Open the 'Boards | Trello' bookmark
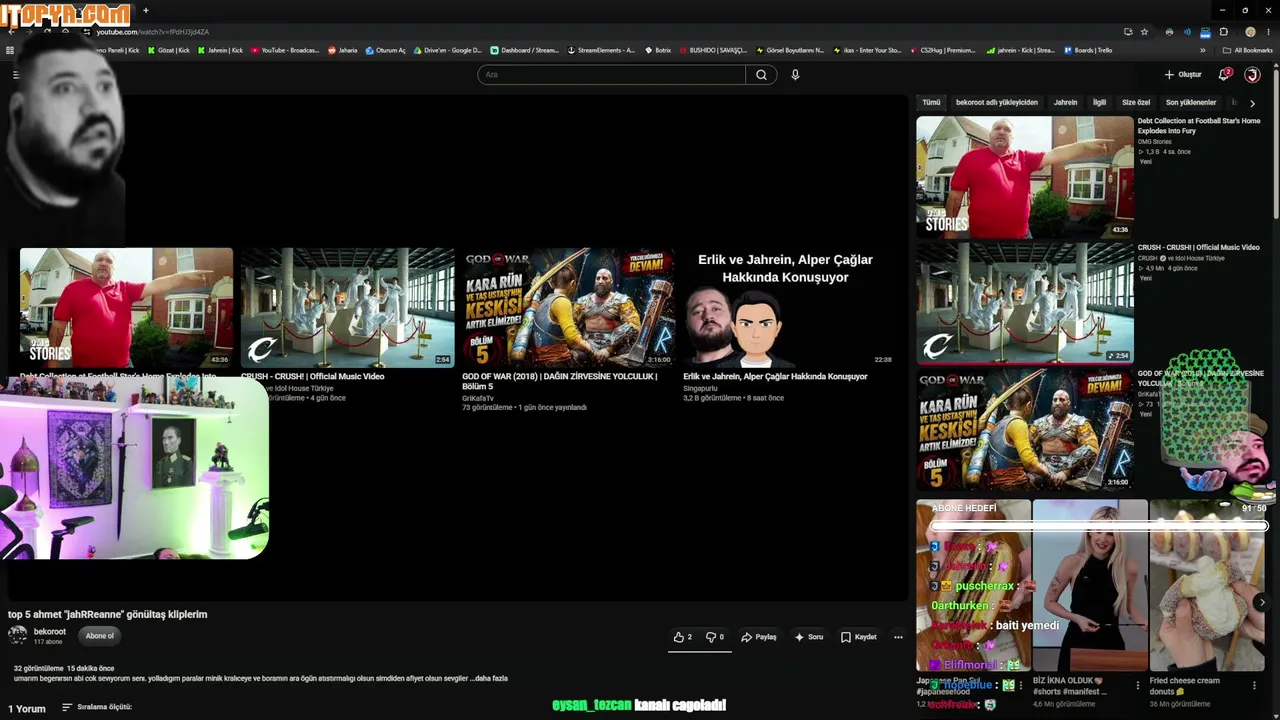1280x720 pixels. pyautogui.click(x=1088, y=50)
